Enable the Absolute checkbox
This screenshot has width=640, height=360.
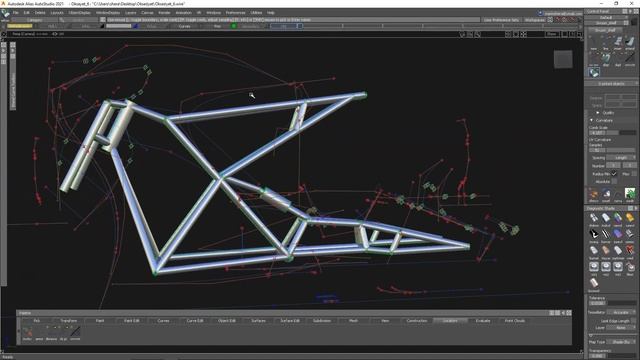tap(614, 181)
